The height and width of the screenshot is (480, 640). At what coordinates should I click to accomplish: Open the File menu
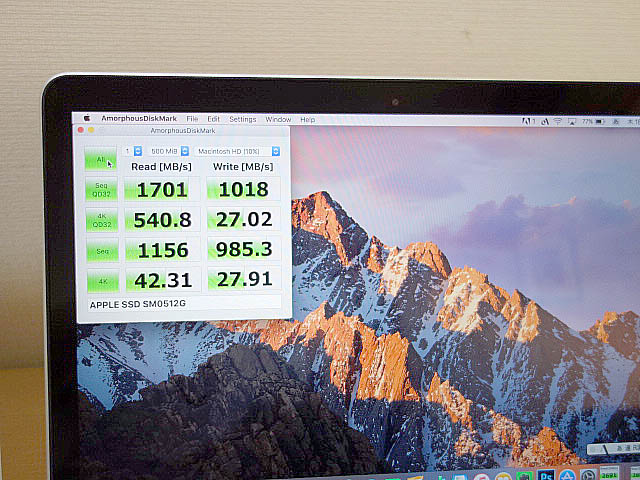tap(191, 119)
